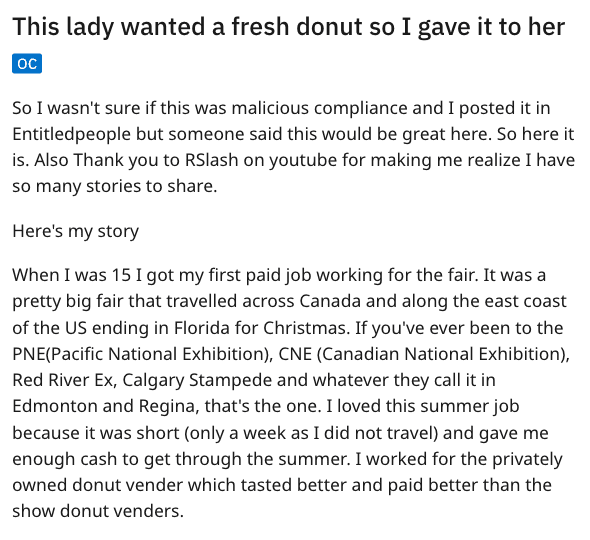Click the word 'Christmas' in the story
The image size is (590, 540).
306,328
